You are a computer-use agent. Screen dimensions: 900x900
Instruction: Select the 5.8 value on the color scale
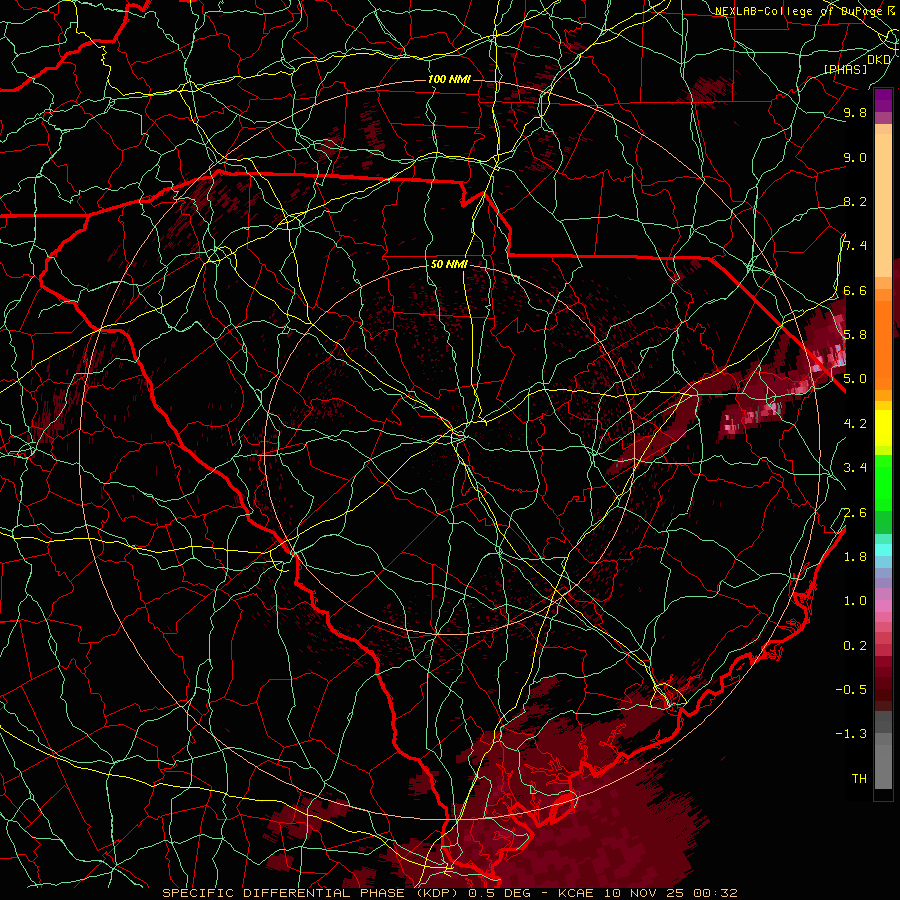[855, 335]
